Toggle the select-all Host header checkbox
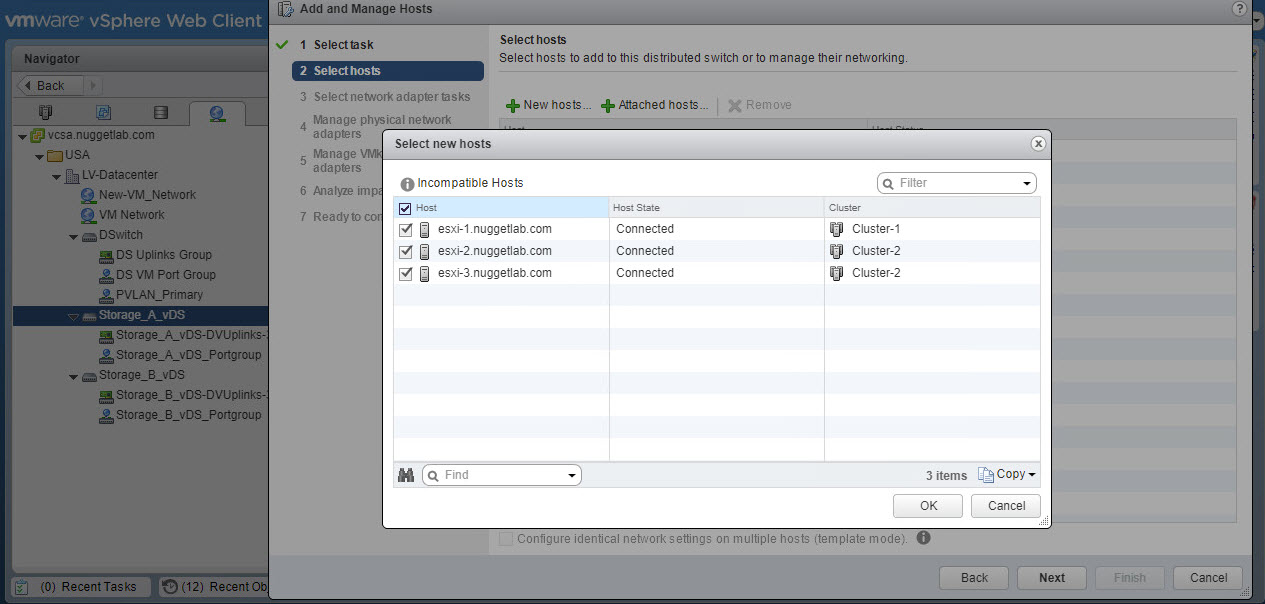 (x=405, y=208)
